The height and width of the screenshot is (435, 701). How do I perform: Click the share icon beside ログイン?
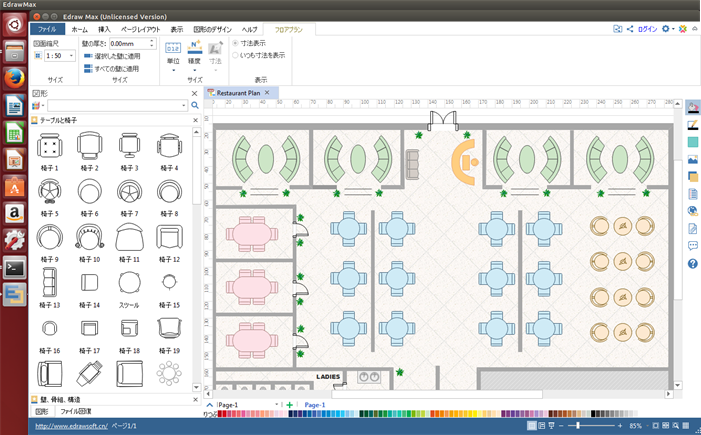pos(629,30)
